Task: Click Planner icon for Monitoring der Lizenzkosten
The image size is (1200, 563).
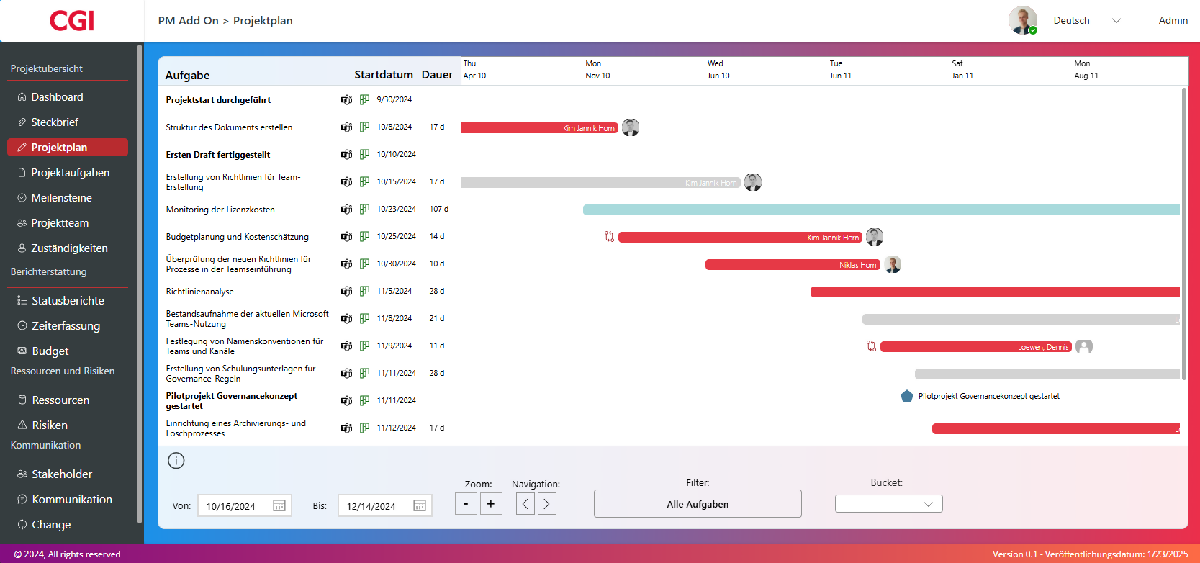Action: 365,210
